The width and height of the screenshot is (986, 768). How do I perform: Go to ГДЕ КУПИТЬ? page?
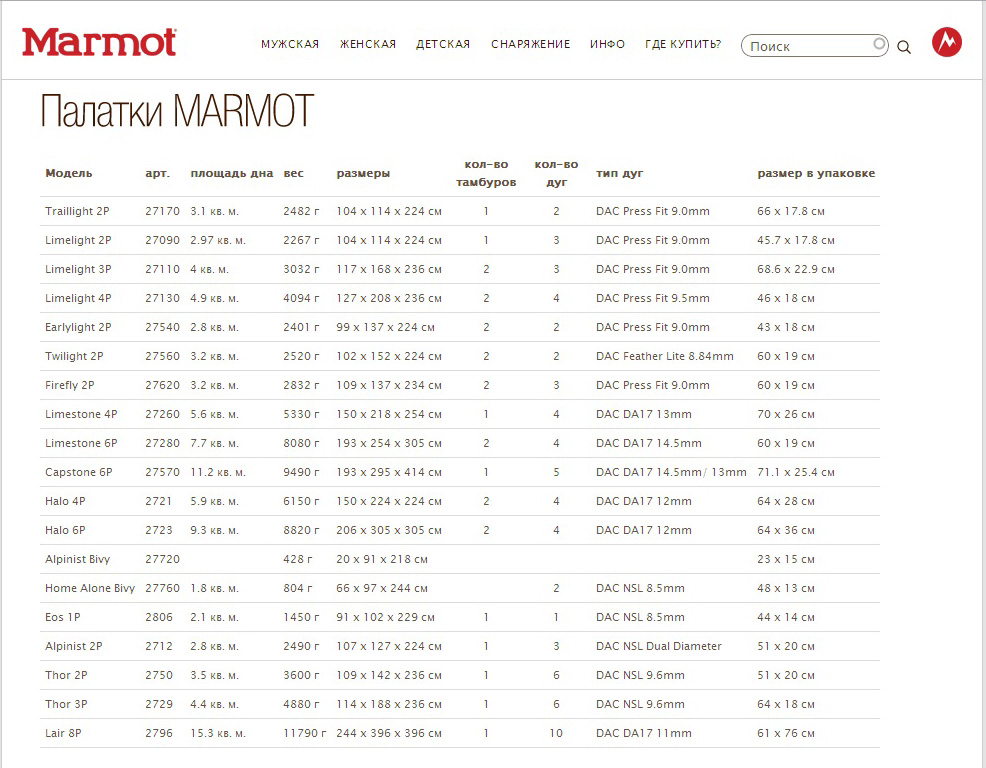click(683, 44)
